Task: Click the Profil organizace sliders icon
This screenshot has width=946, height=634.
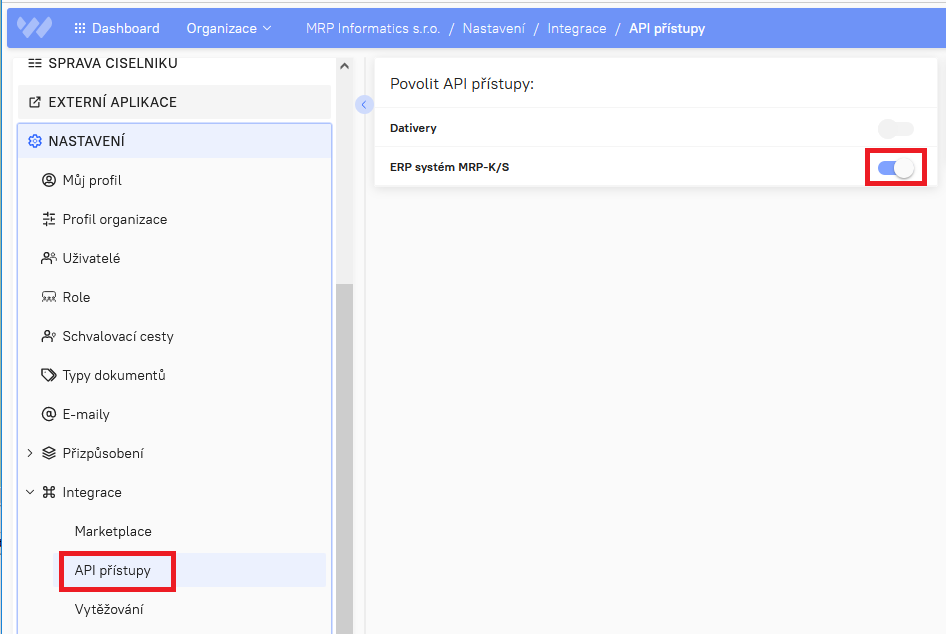Action: point(49,219)
